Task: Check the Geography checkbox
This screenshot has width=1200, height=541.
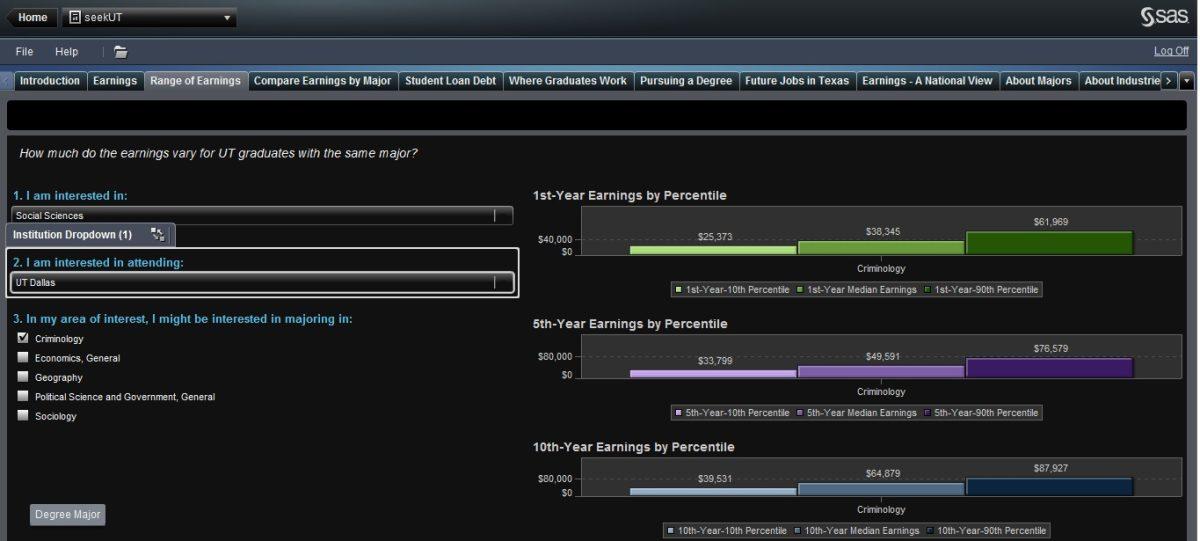Action: [x=23, y=377]
